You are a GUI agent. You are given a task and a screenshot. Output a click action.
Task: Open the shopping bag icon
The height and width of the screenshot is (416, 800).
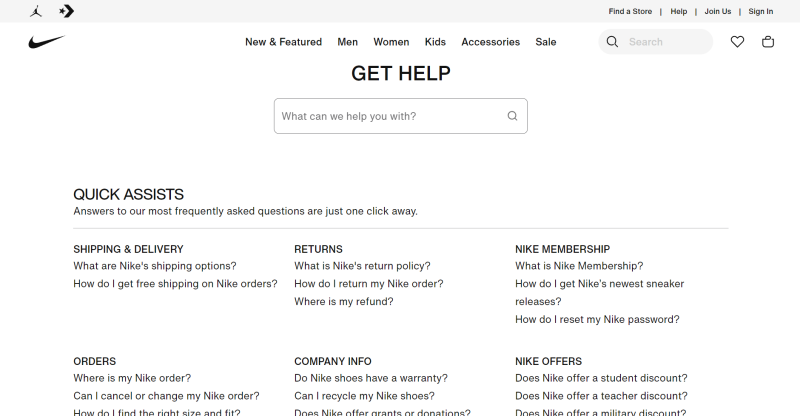[x=768, y=42]
